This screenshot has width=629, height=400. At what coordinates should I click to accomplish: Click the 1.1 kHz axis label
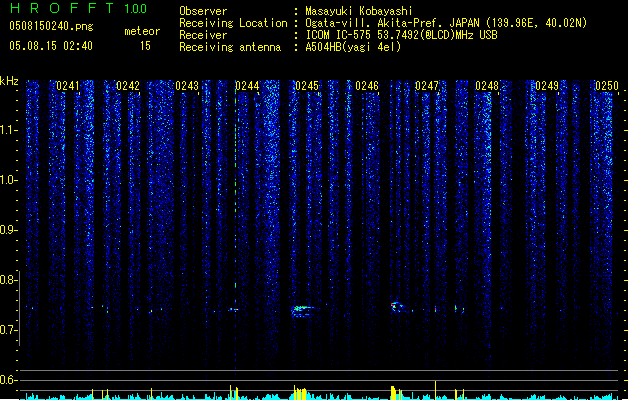point(8,130)
